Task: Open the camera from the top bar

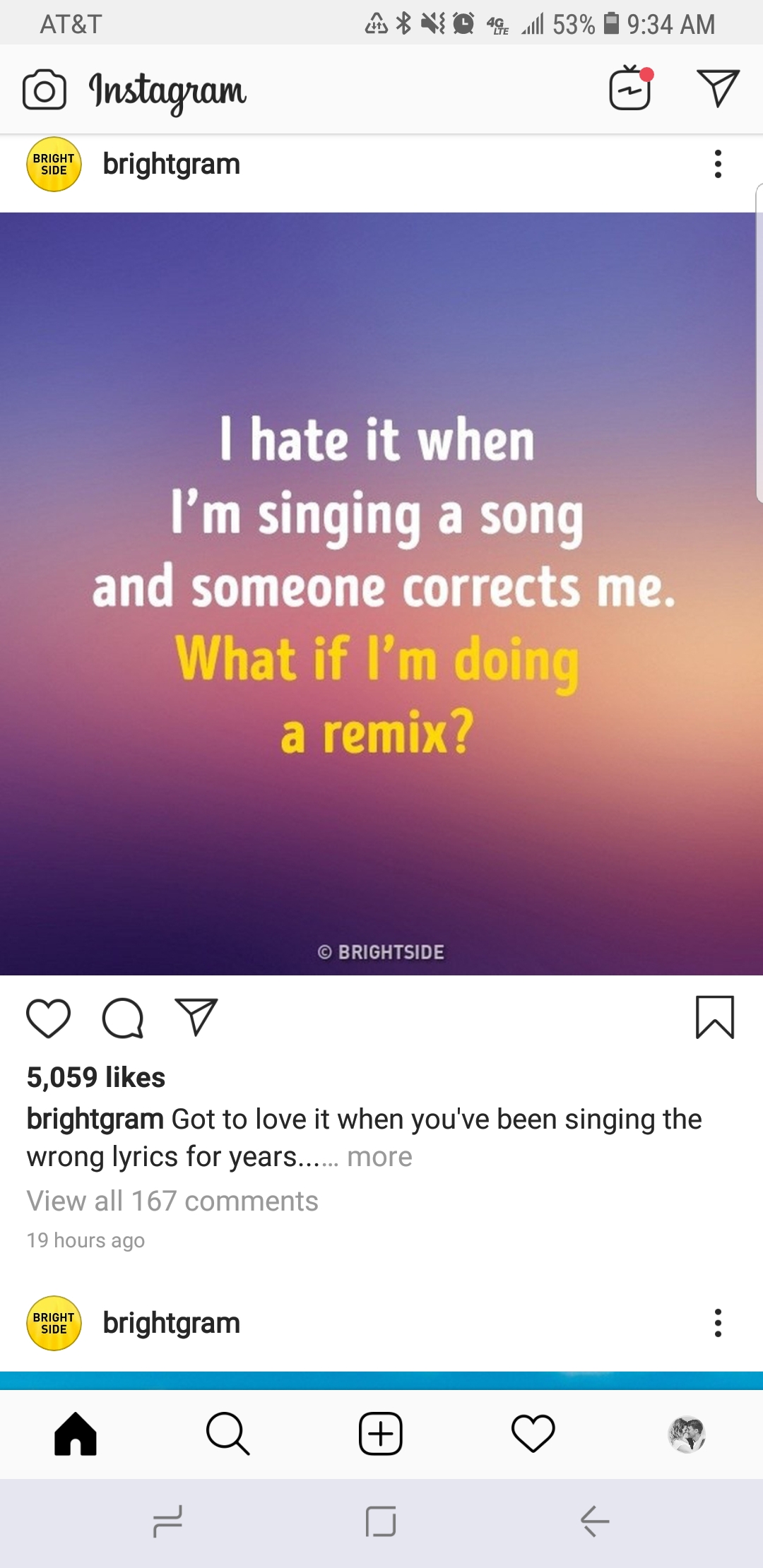Action: 45,90
